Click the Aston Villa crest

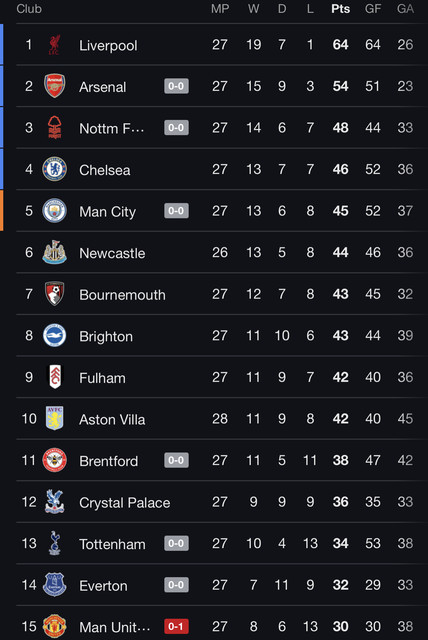pyautogui.click(x=54, y=418)
